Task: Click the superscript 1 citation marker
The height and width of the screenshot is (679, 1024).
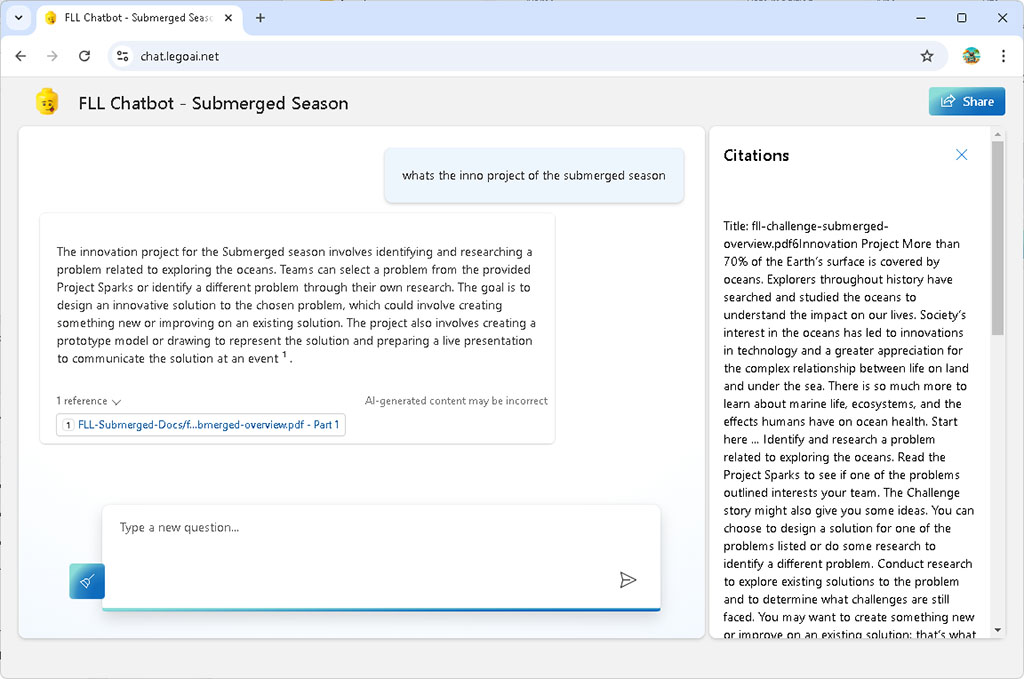Action: click(284, 355)
